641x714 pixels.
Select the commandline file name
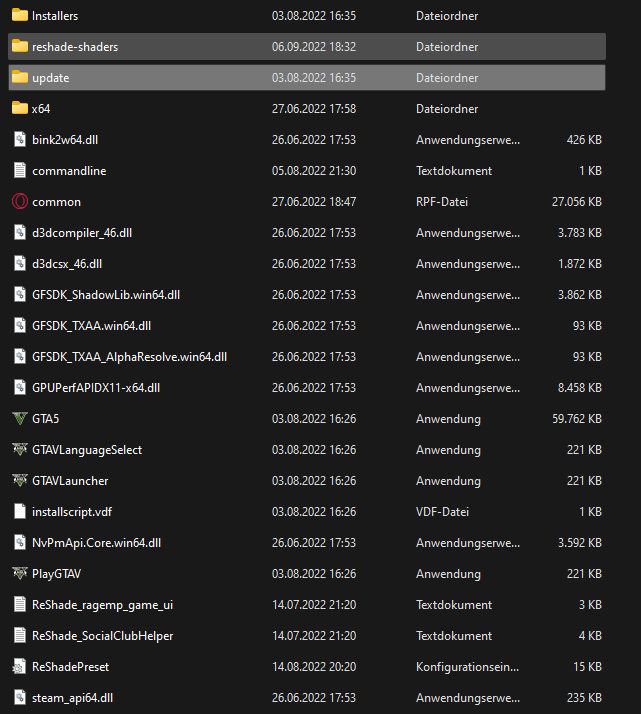tap(69, 171)
